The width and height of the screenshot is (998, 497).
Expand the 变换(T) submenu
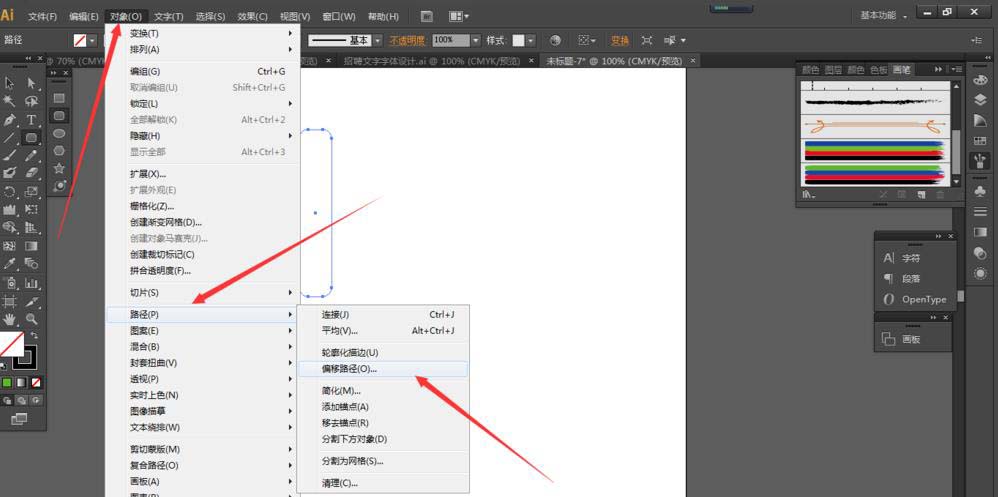203,33
